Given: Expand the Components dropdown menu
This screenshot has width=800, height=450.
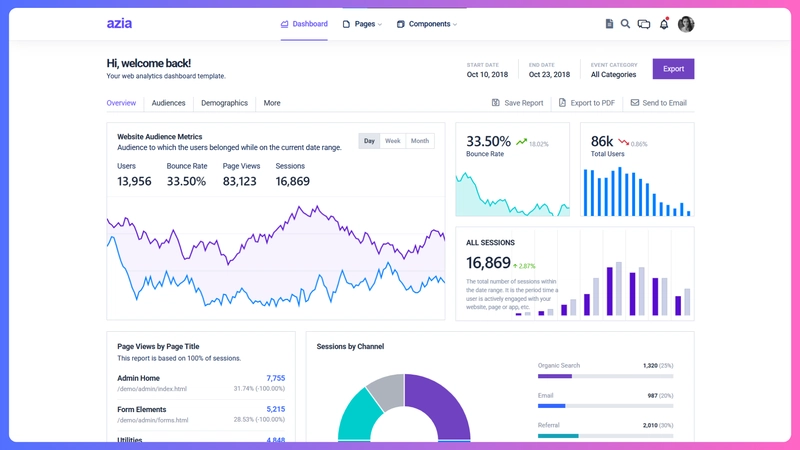Looking at the screenshot, I should [x=427, y=24].
